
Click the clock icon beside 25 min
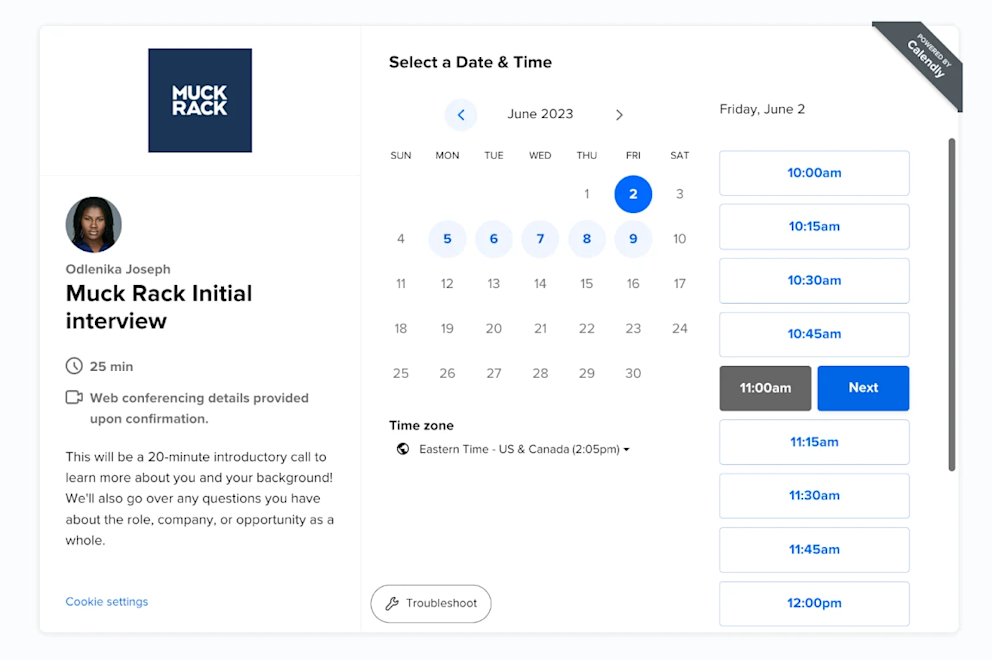tap(73, 366)
